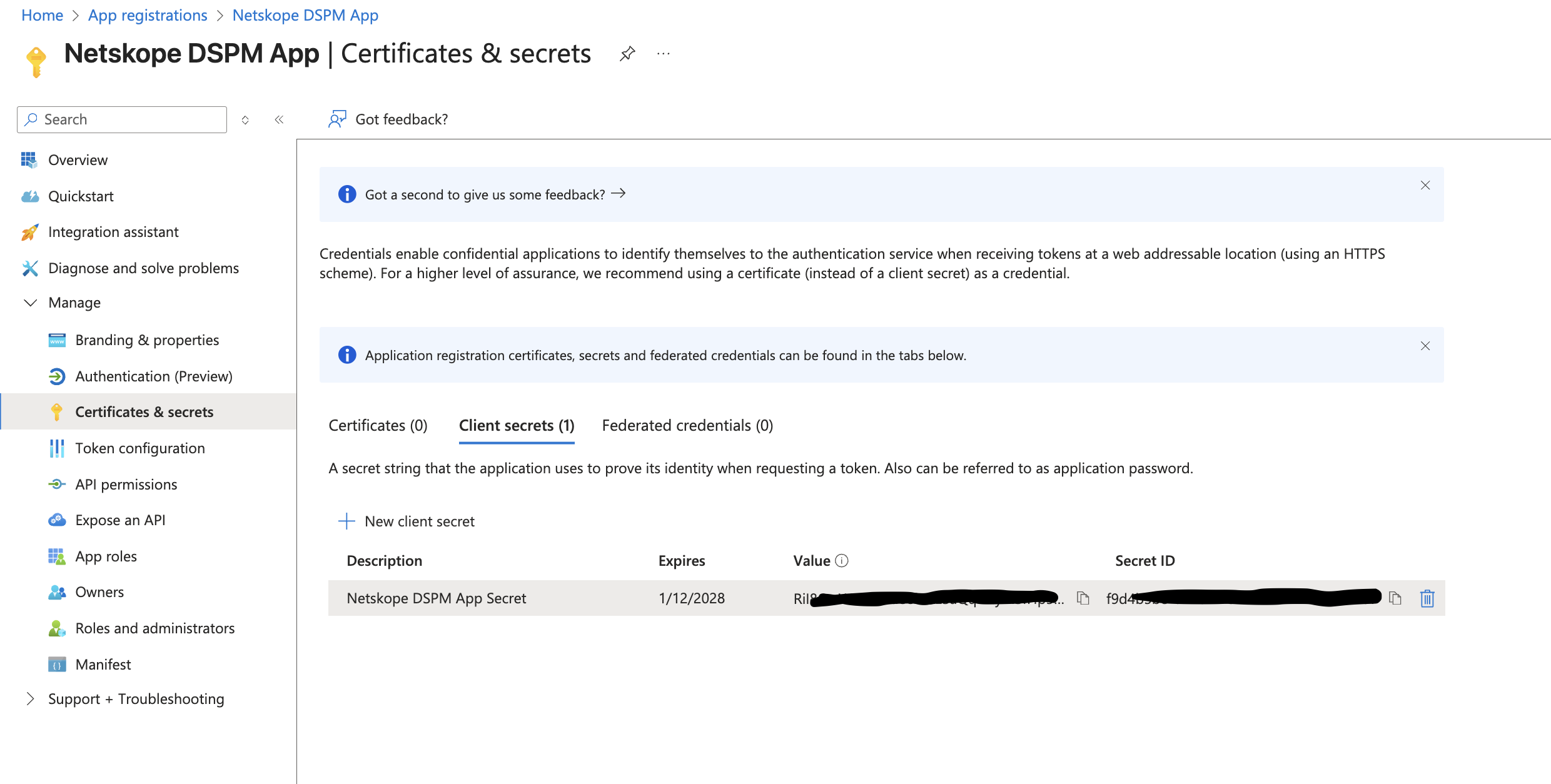Focus the sidebar Search field

click(122, 119)
